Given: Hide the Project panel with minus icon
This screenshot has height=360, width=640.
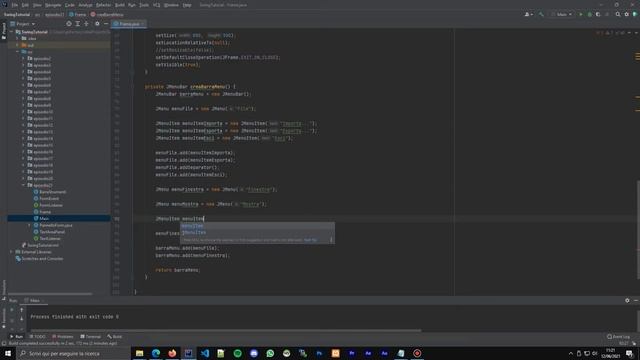Looking at the screenshot, I should (106, 24).
